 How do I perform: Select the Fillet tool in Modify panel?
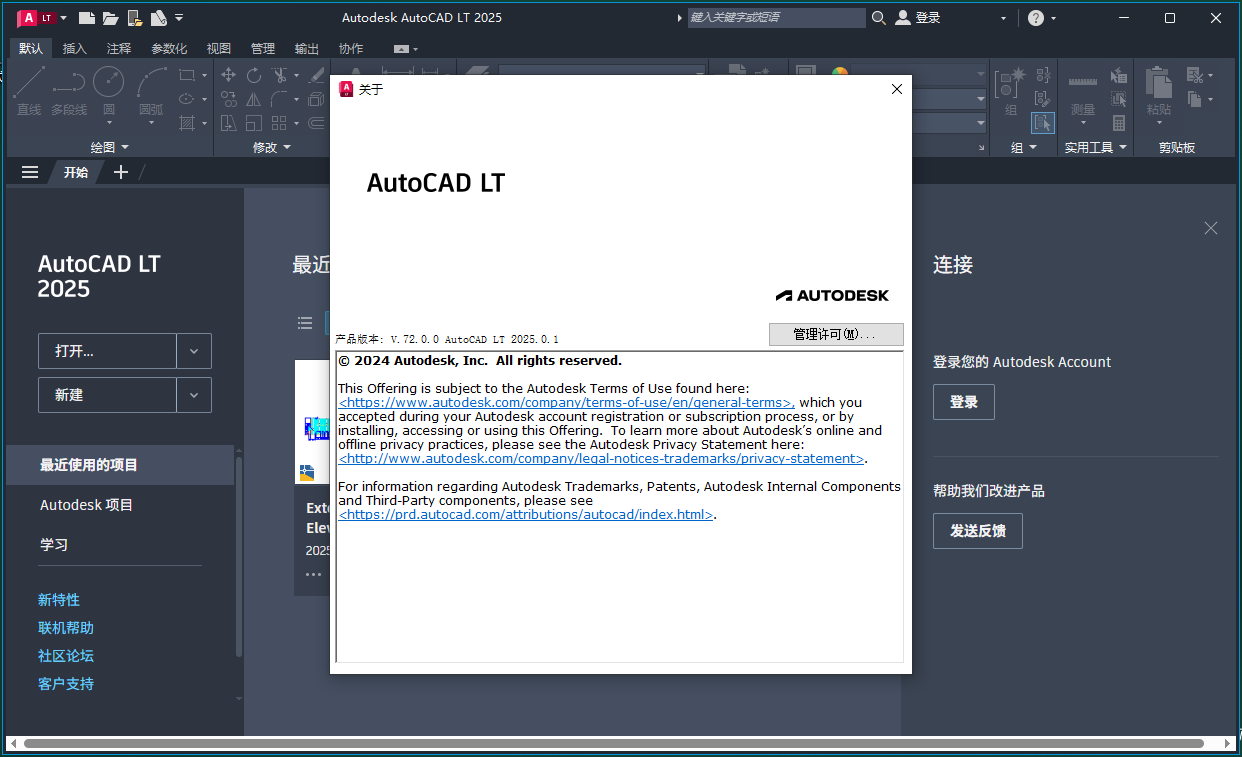(x=279, y=99)
